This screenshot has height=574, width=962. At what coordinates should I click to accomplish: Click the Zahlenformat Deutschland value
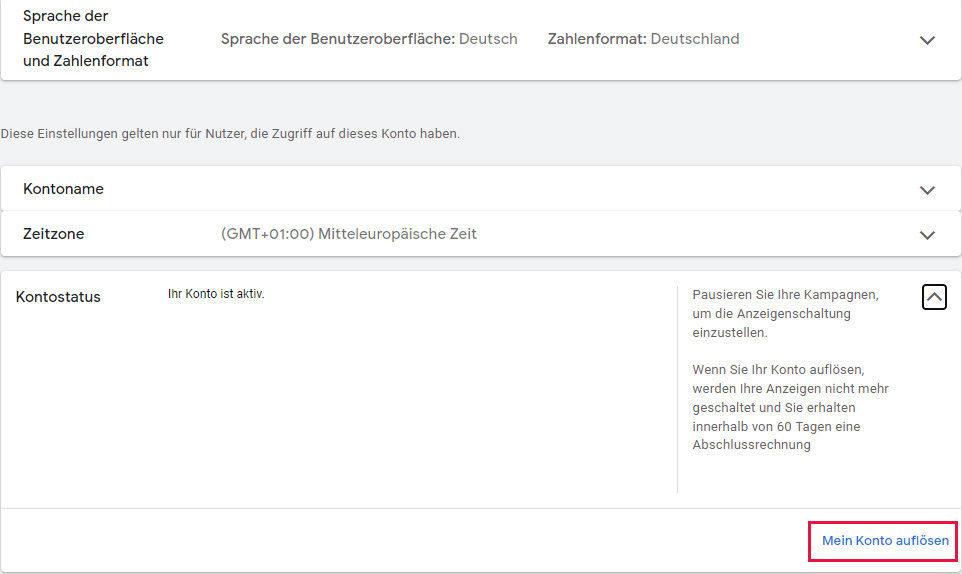click(643, 39)
